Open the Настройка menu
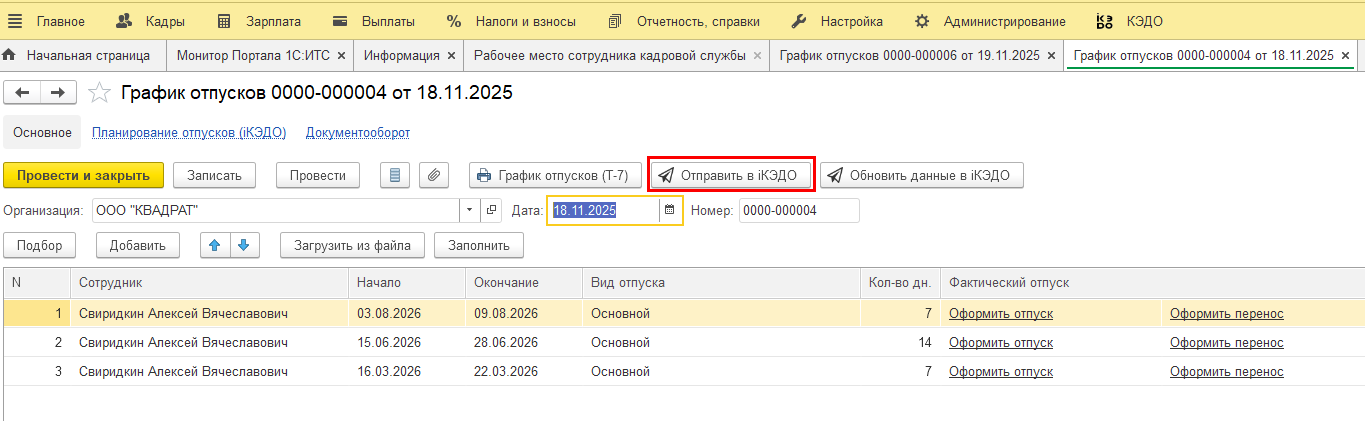1365x421 pixels. (x=838, y=21)
